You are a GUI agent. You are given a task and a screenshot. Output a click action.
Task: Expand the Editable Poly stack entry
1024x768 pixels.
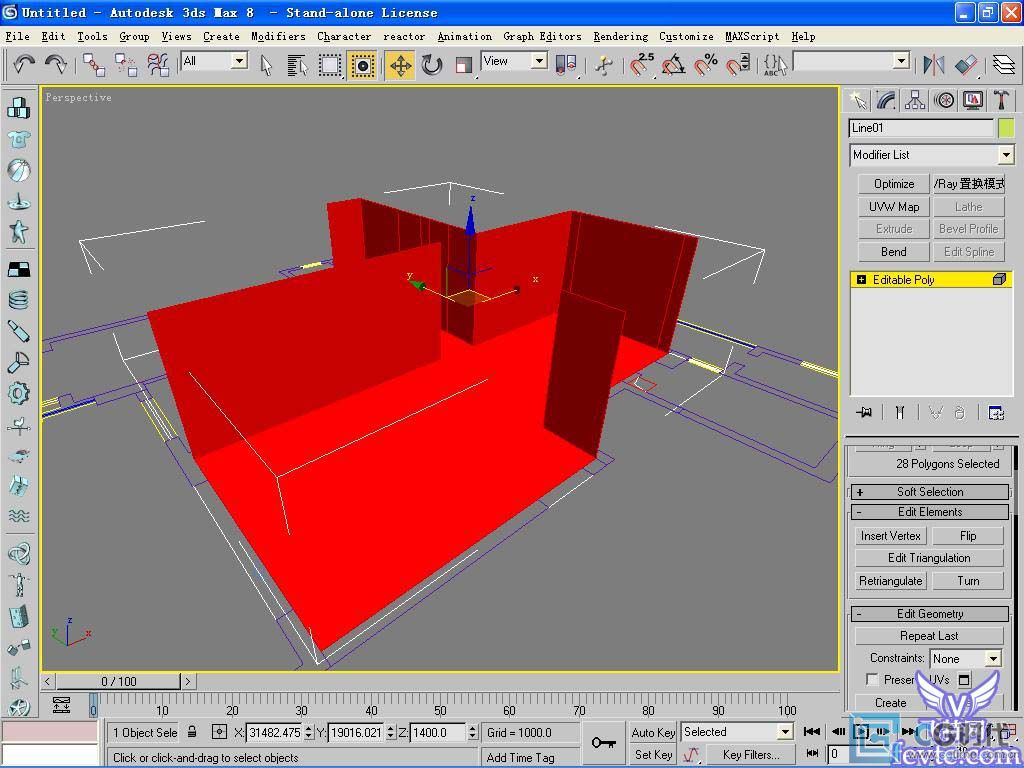coord(861,280)
